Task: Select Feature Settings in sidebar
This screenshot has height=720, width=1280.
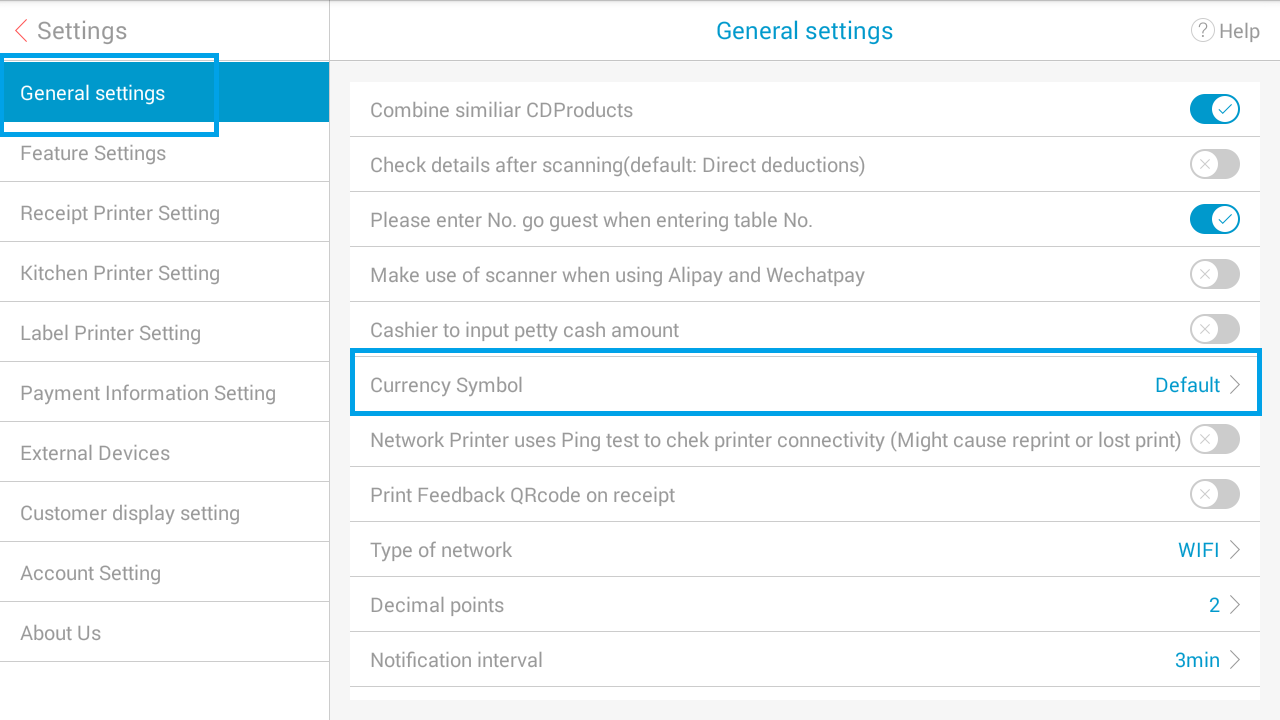Action: (164, 153)
